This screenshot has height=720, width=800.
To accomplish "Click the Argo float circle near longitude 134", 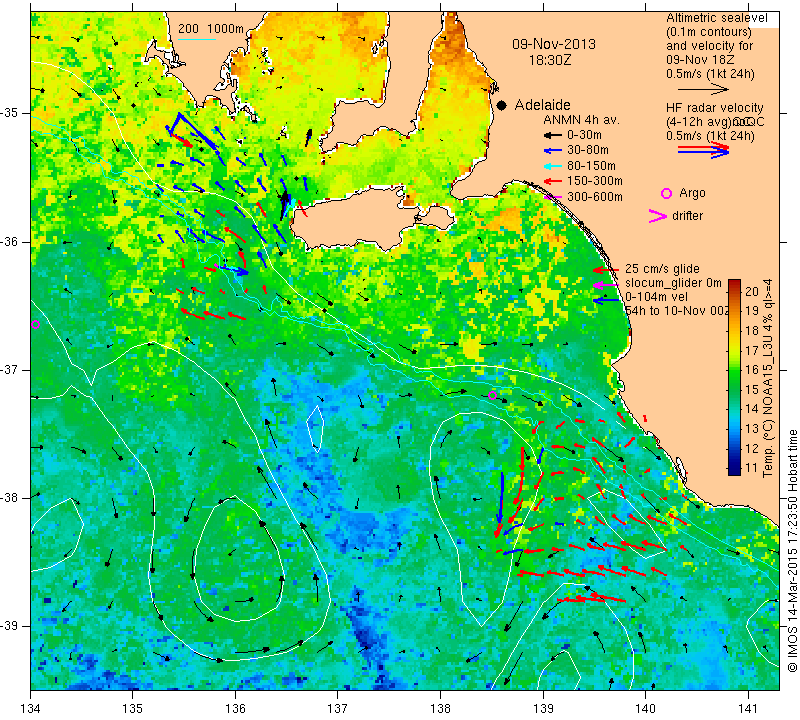I will 35,324.
